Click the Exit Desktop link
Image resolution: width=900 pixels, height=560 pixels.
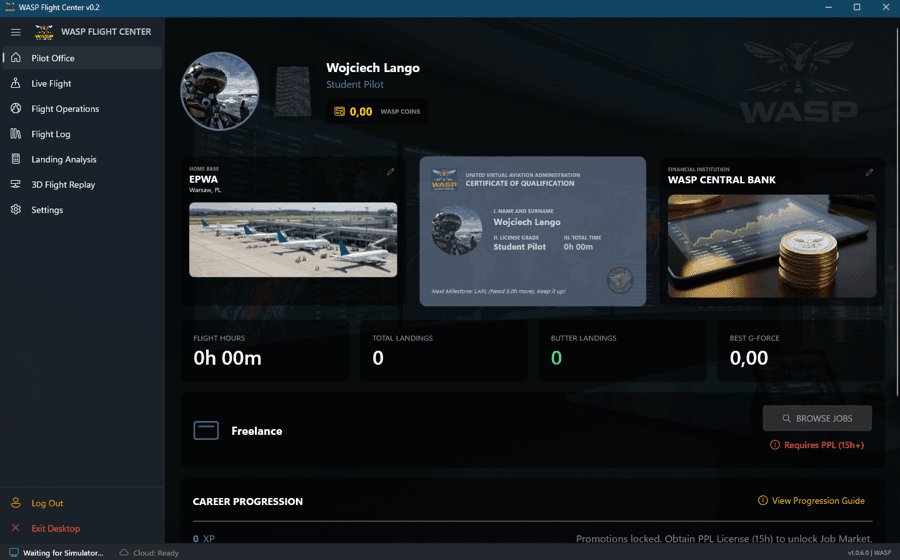(56, 528)
